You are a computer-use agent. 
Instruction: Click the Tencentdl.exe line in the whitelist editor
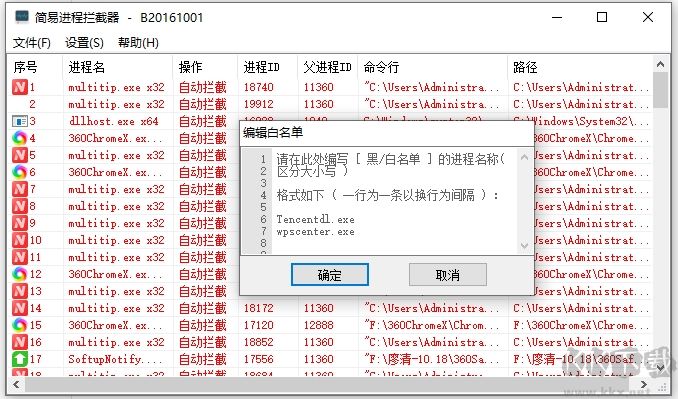point(316,219)
